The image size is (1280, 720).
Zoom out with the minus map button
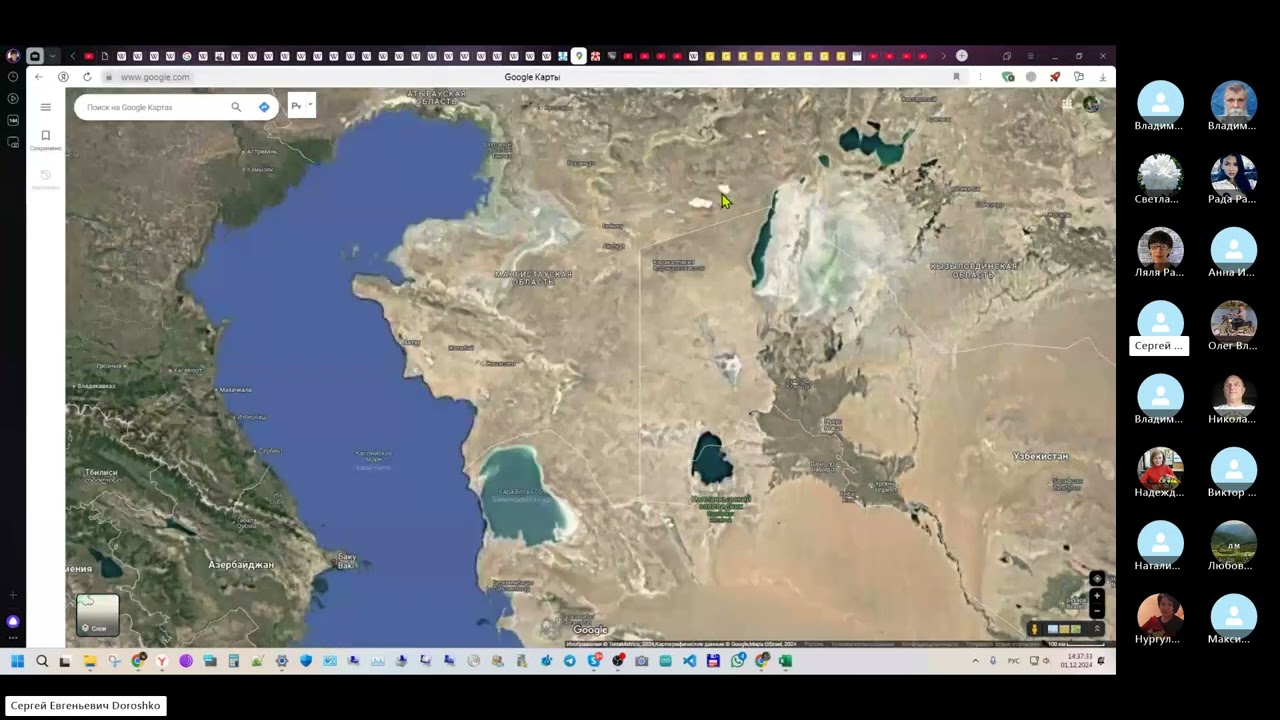[1097, 610]
